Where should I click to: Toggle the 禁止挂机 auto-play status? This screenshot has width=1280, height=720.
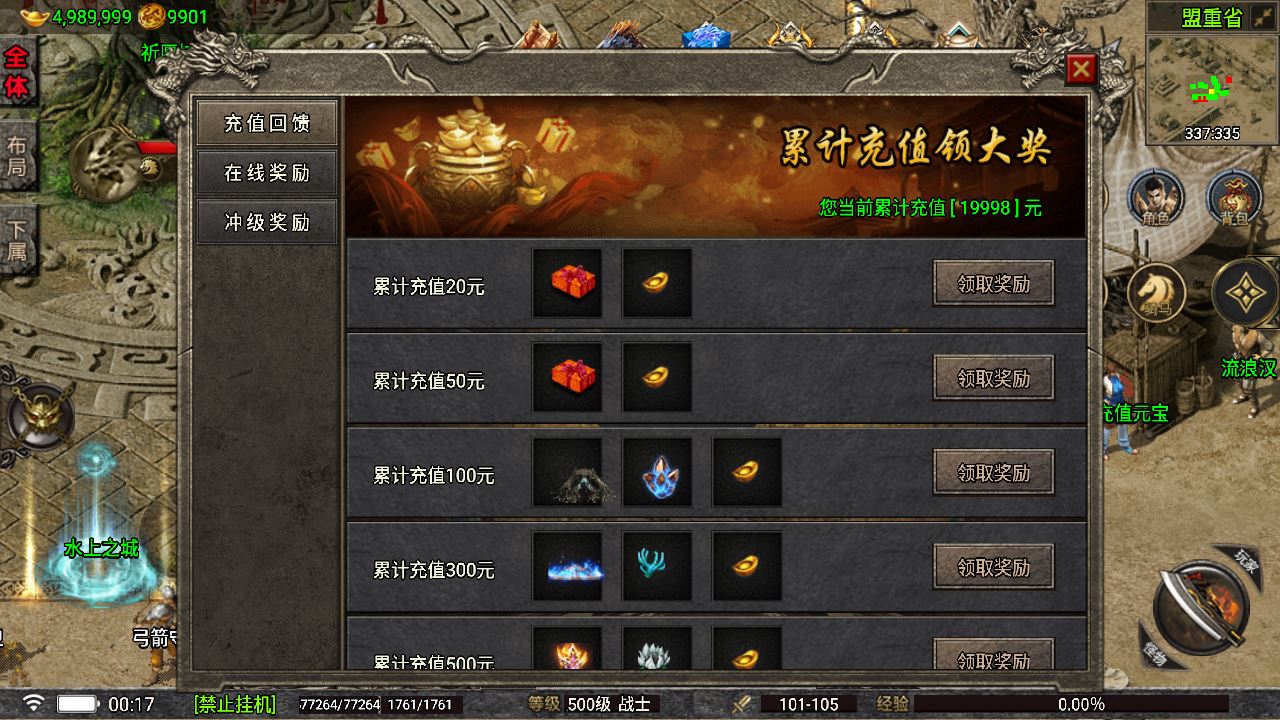(234, 704)
